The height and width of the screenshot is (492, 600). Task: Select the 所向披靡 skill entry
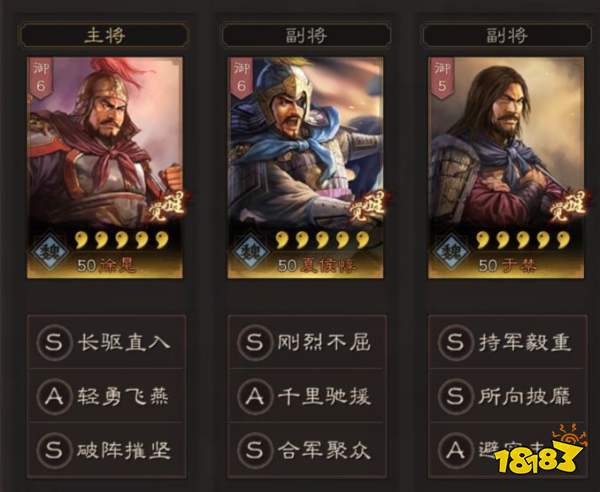pos(507,396)
